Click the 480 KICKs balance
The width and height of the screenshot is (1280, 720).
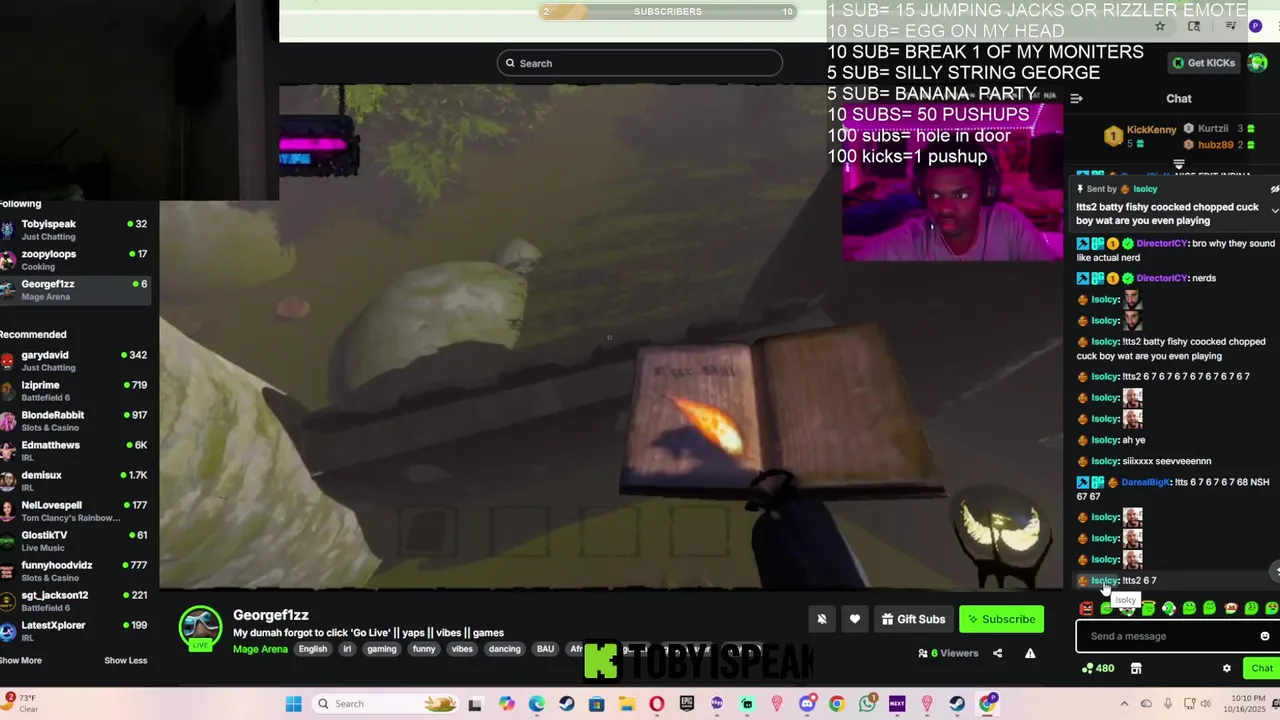[x=1098, y=668]
